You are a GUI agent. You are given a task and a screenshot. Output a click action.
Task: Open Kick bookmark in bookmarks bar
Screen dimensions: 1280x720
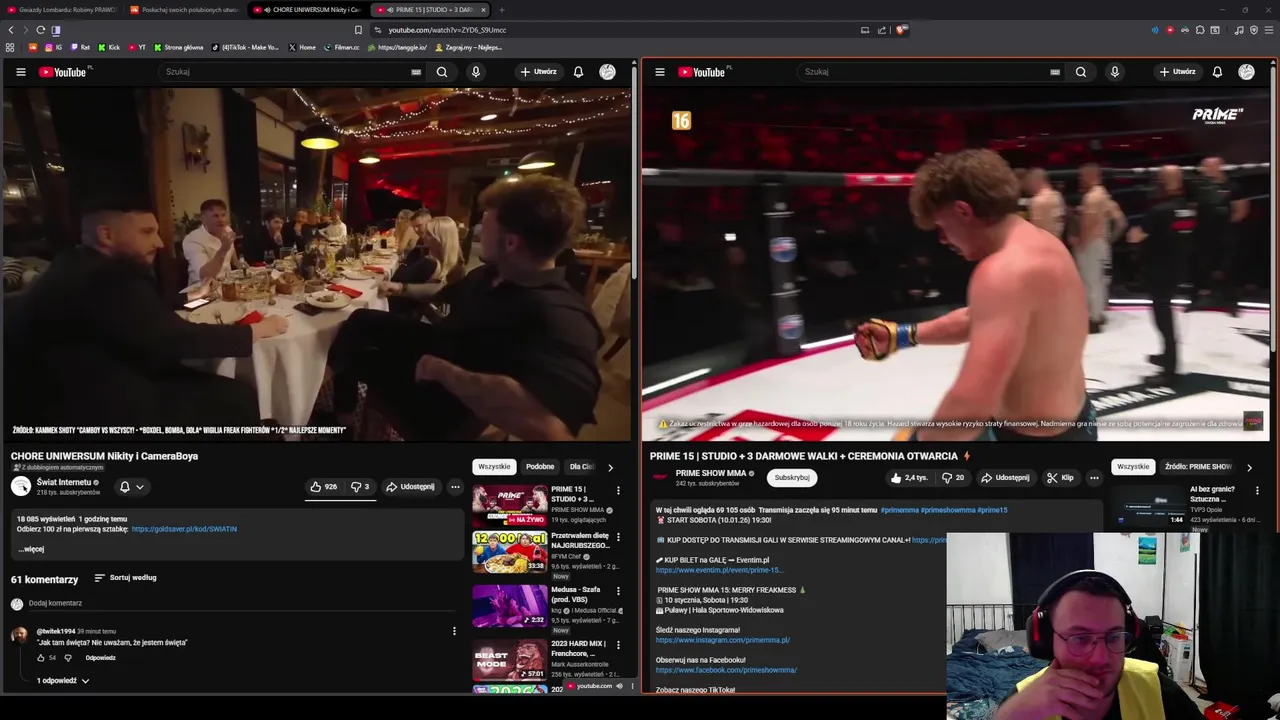point(109,47)
